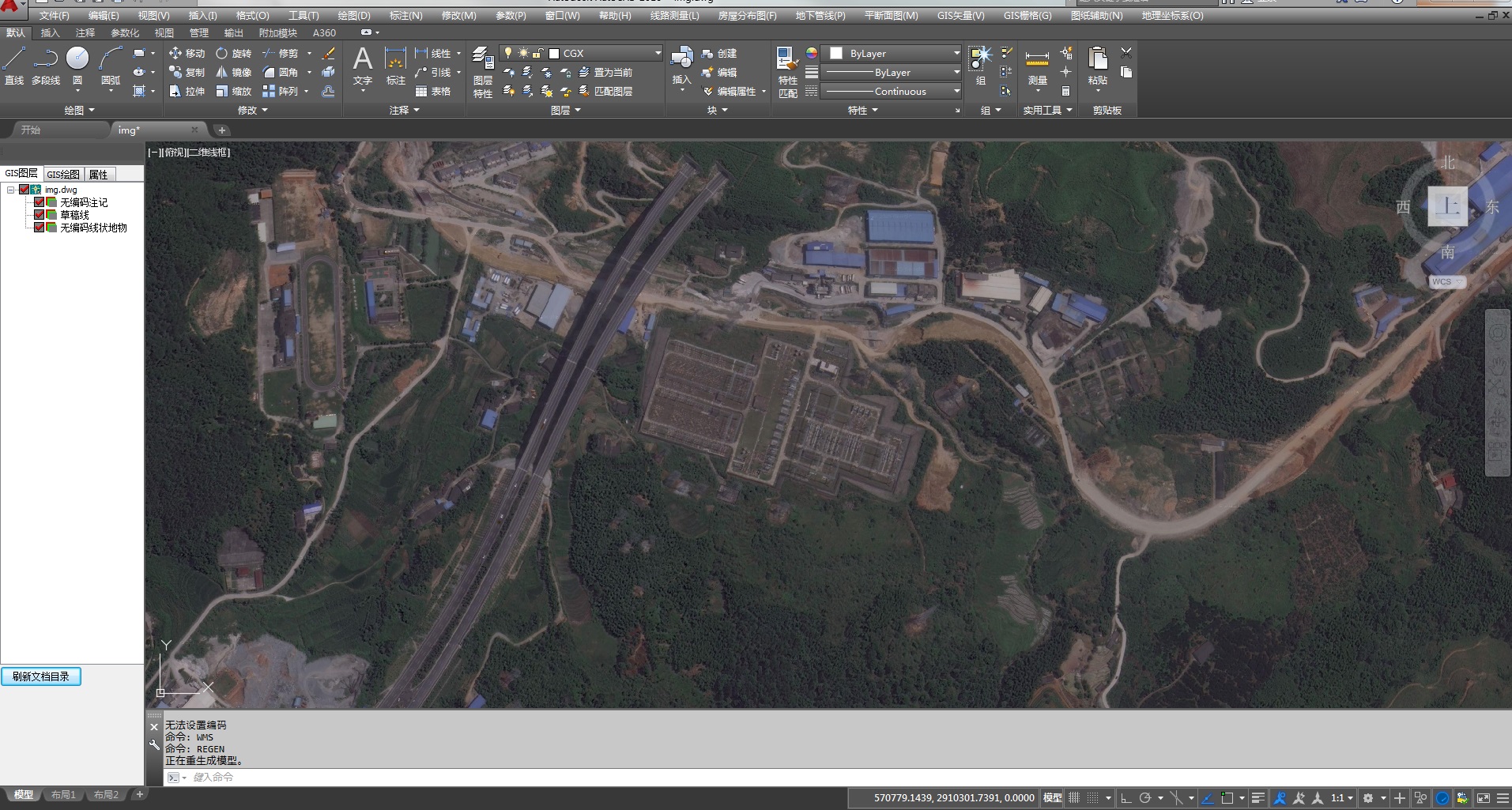This screenshot has height=810, width=1512.
Task: Open Layer Properties (图层特性) manager
Action: pyautogui.click(x=483, y=72)
